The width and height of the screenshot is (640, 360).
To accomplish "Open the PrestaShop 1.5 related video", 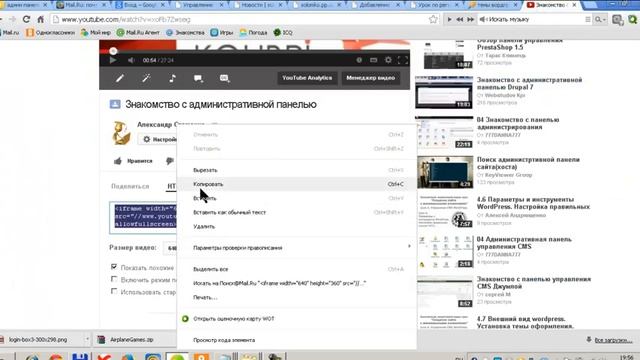I will point(520,44).
